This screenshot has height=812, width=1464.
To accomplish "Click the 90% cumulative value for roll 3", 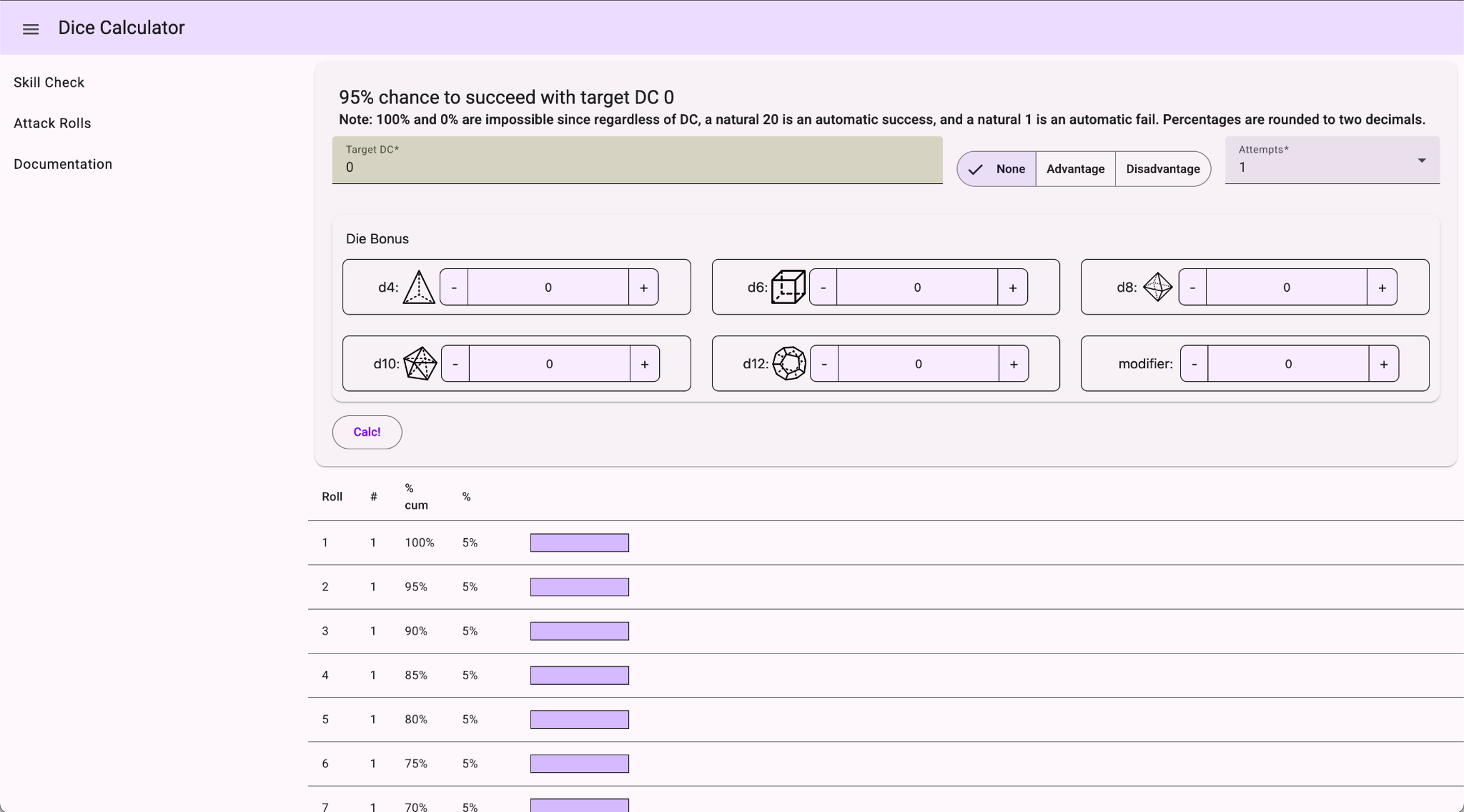I will tap(416, 631).
